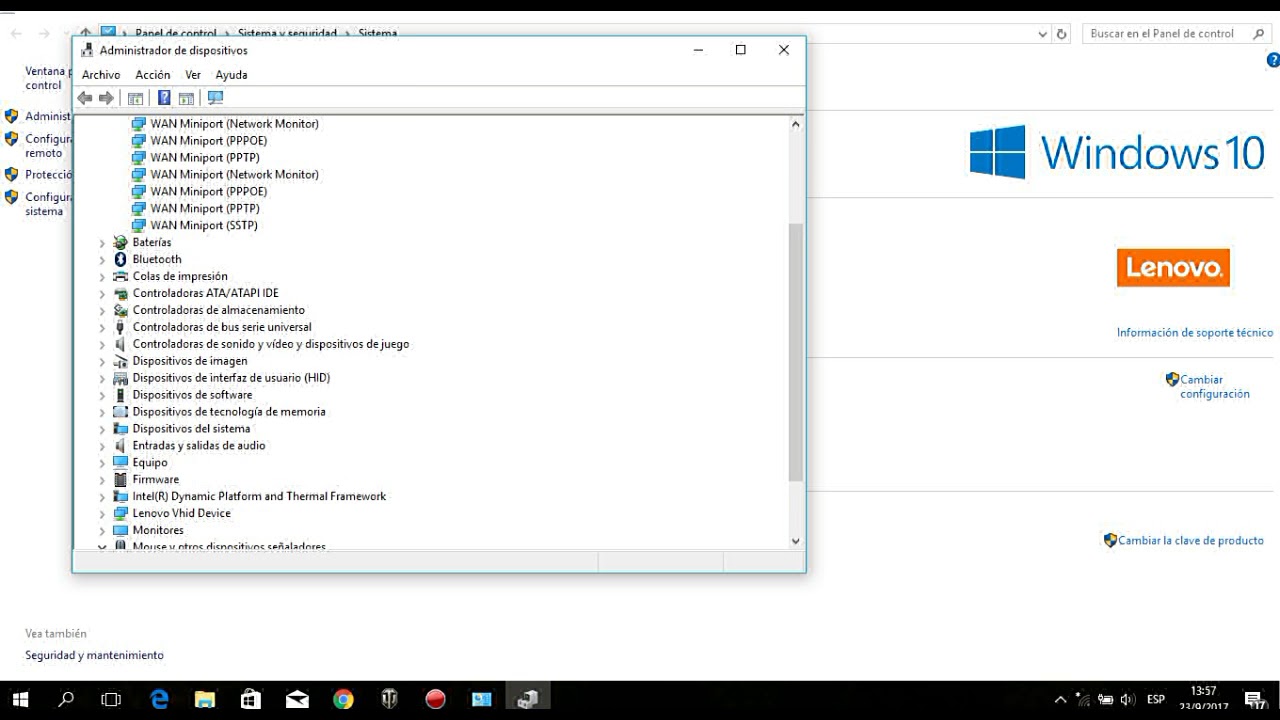
Task: Open Información de soporte técnico link
Action: (1195, 333)
